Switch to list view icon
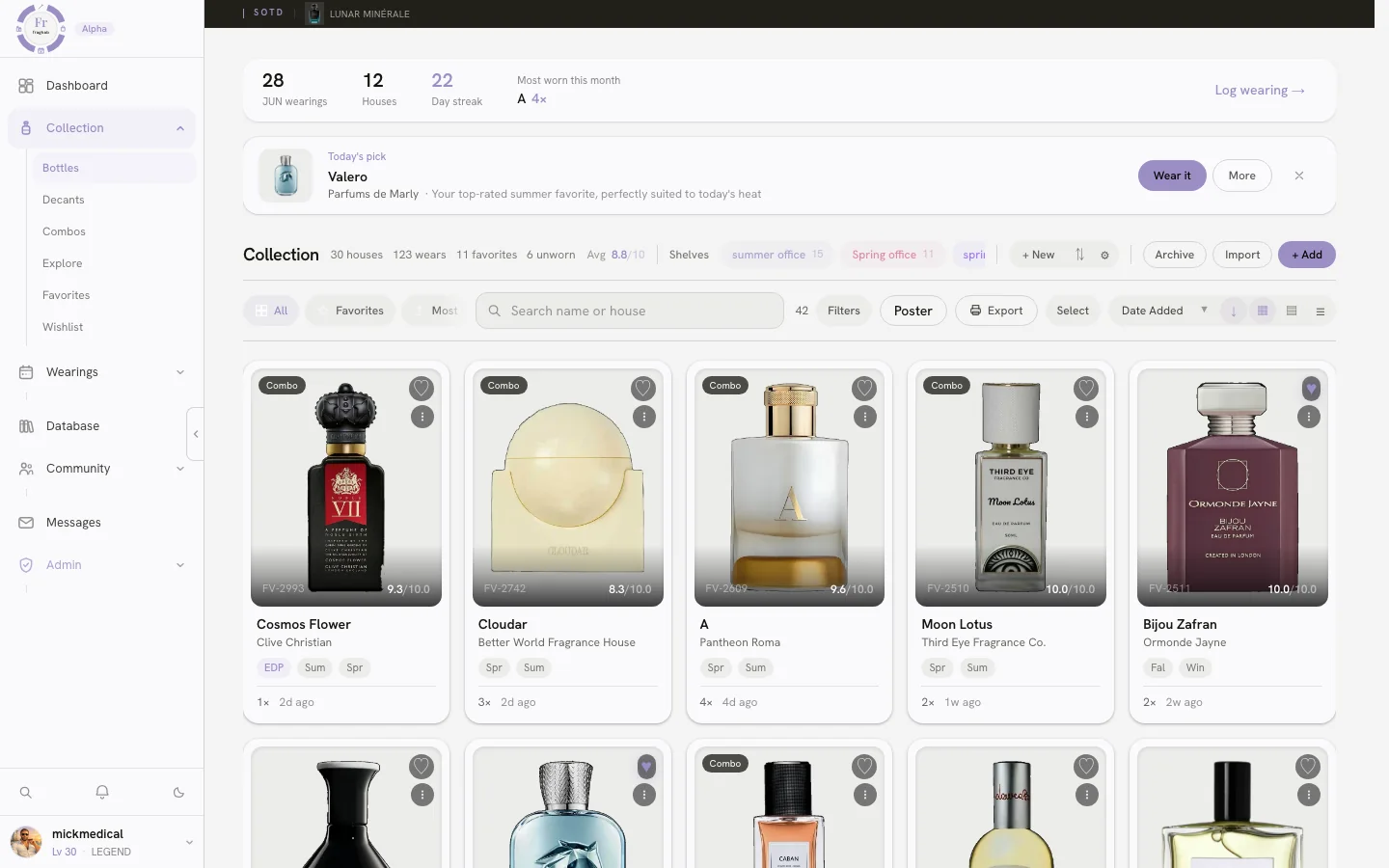 pos(1321,311)
